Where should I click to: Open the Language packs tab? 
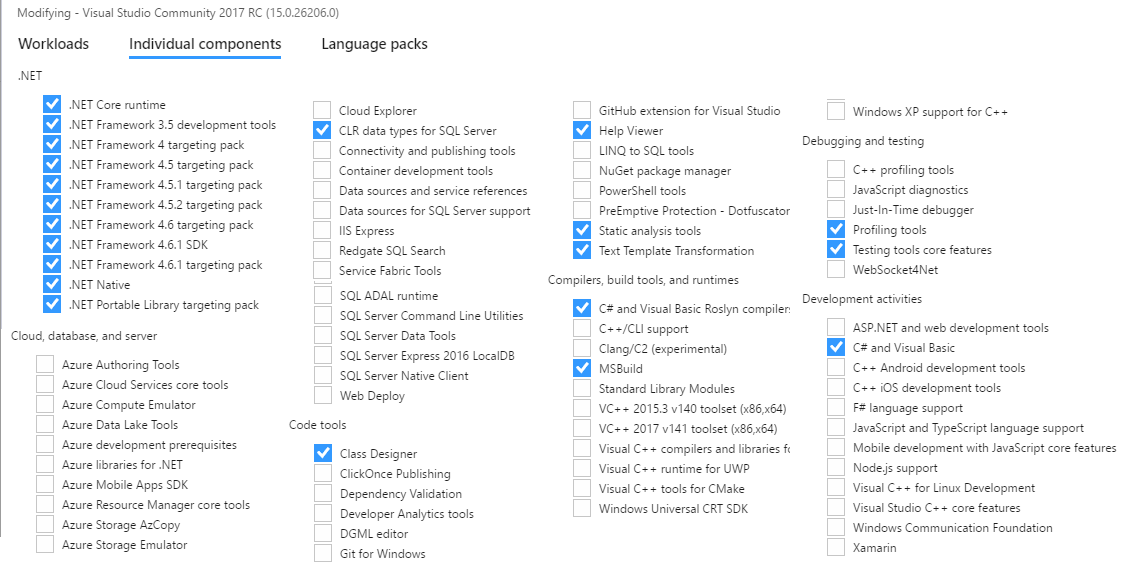374,44
